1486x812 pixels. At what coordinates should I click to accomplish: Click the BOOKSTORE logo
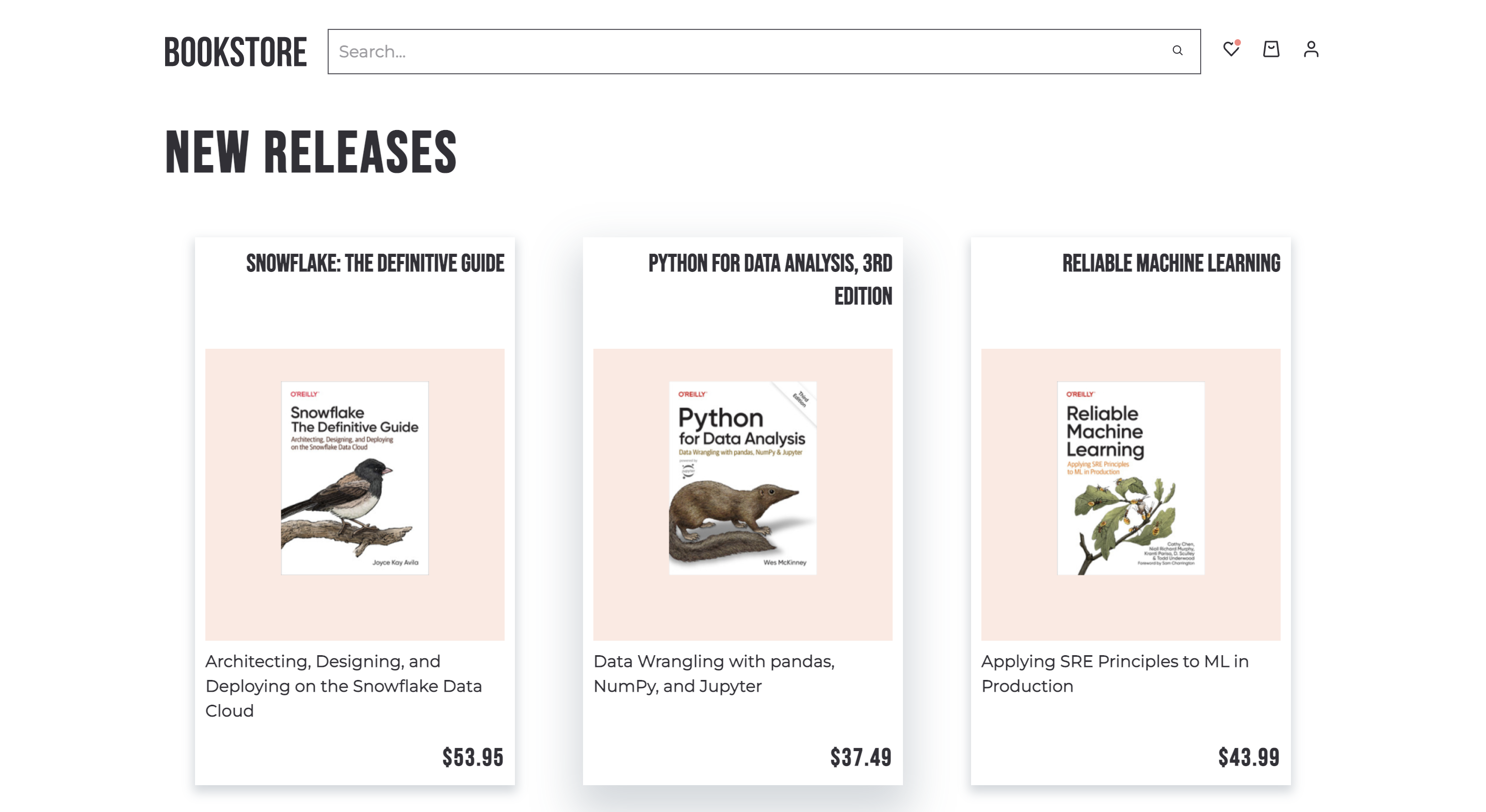pos(235,52)
